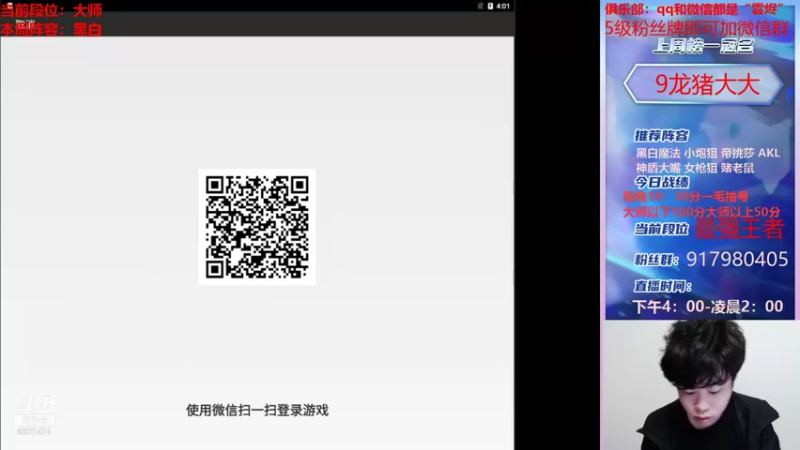Click the text 使用微信扫一扫登录游戏
Image resolution: width=800 pixels, height=450 pixels.
click(257, 410)
